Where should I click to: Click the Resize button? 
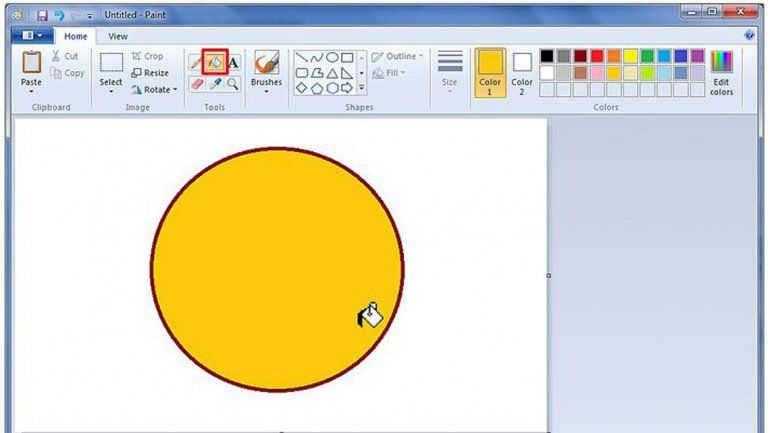[x=150, y=73]
